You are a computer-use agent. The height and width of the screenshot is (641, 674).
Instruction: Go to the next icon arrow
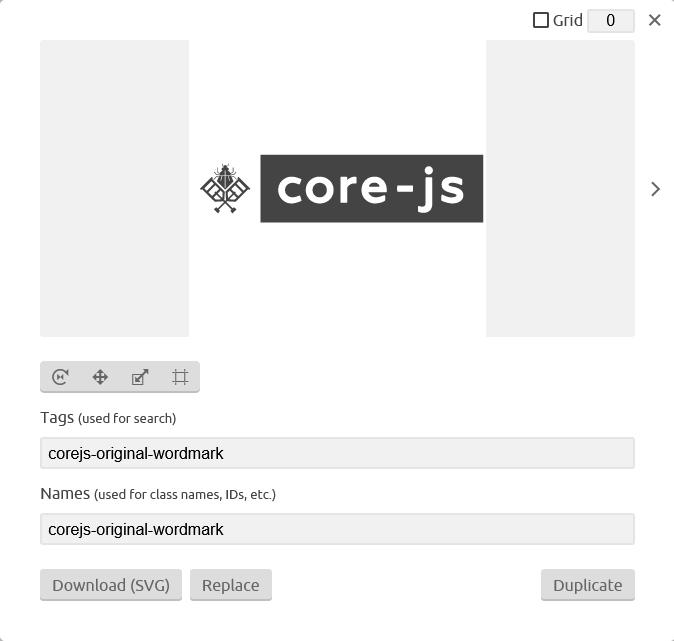(x=655, y=189)
